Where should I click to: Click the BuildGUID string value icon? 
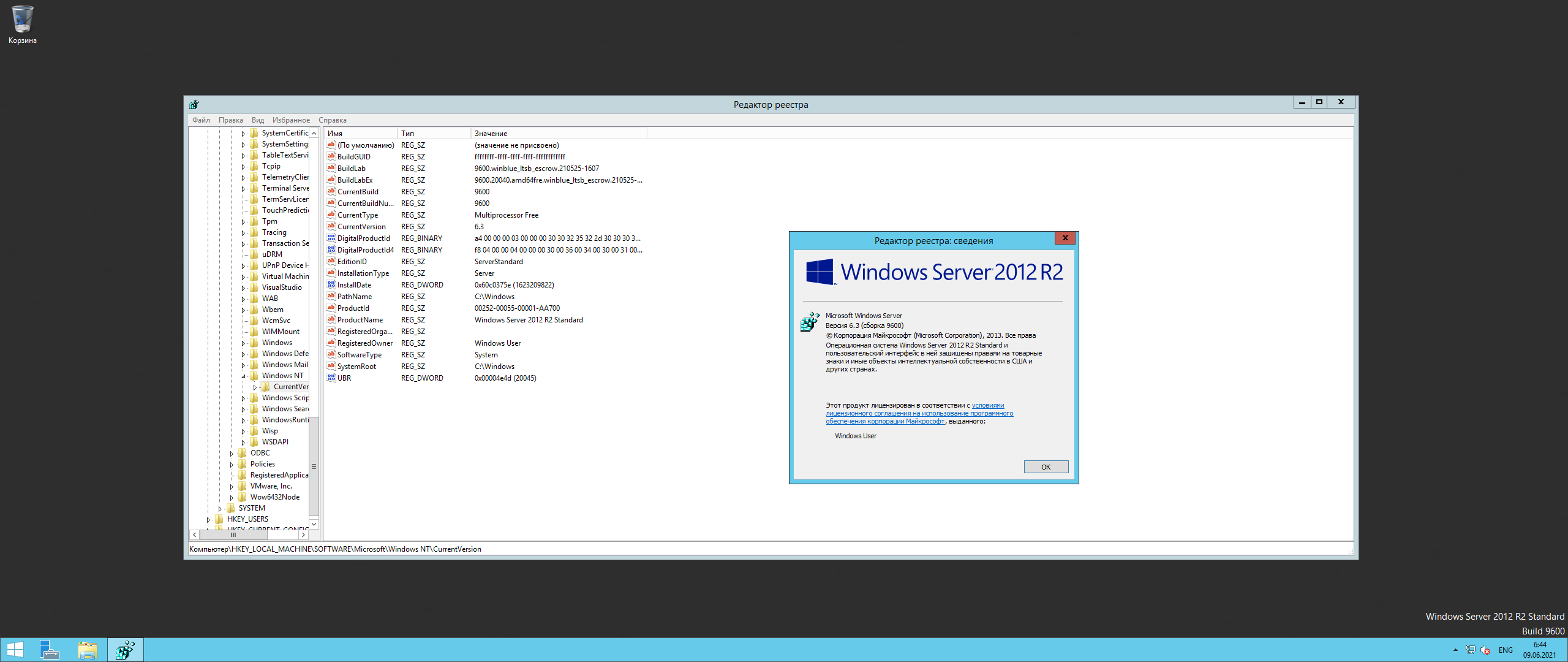(x=331, y=157)
